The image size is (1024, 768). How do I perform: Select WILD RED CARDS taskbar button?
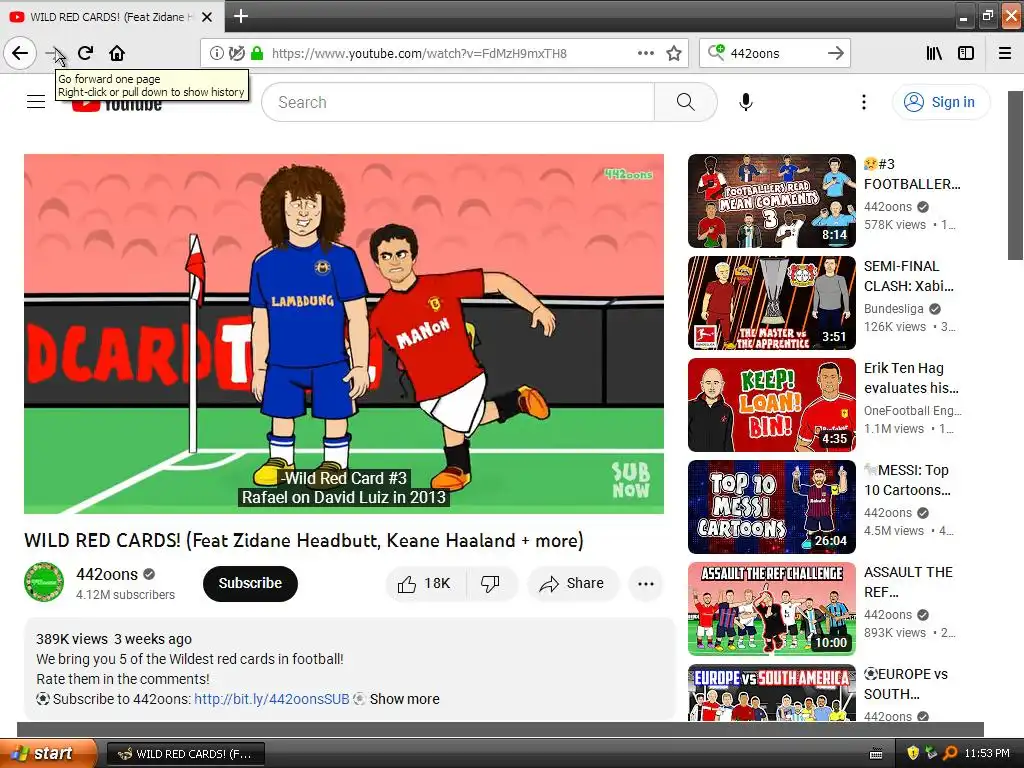click(185, 754)
